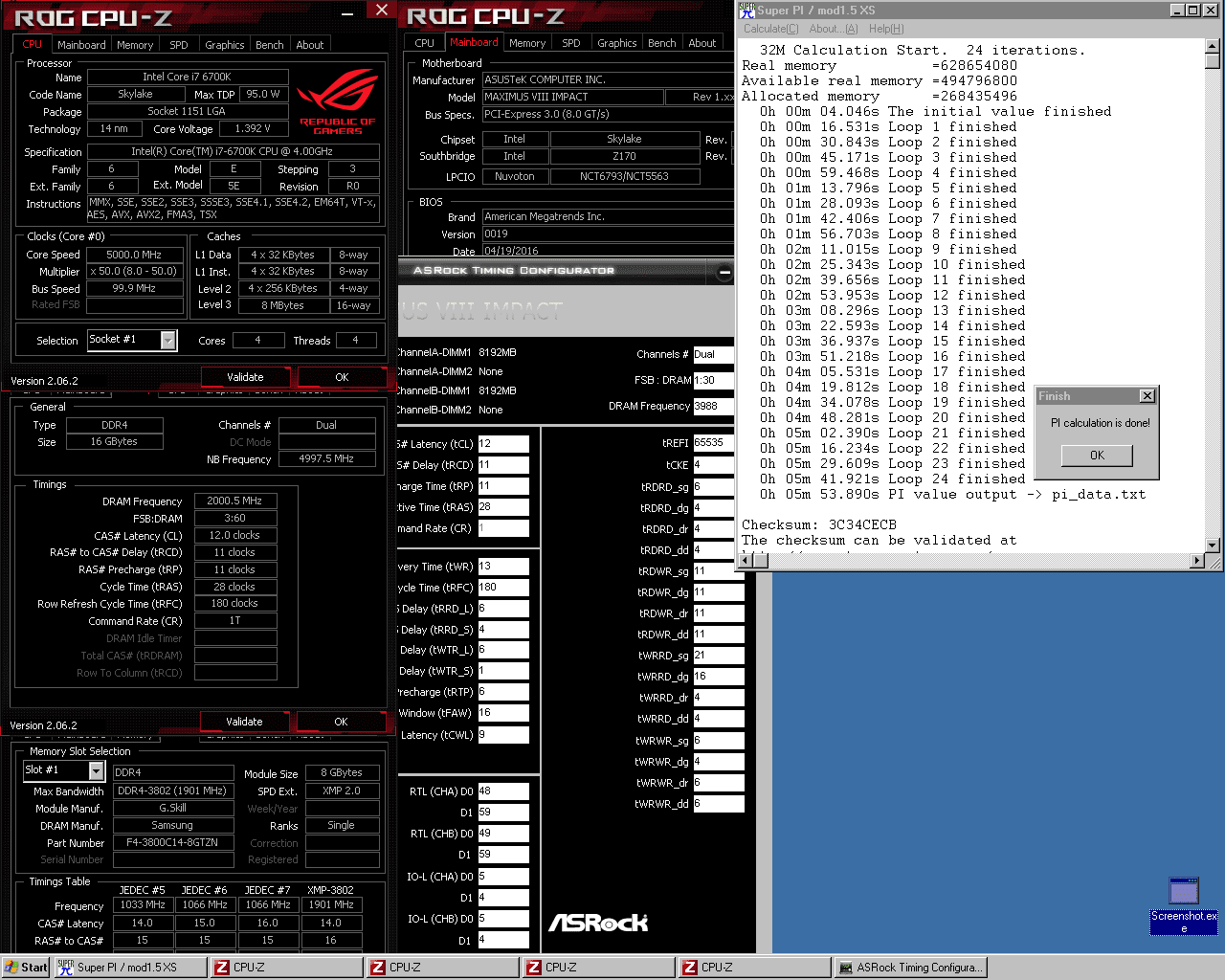
Task: Open the Windows Start button
Action: (x=26, y=968)
